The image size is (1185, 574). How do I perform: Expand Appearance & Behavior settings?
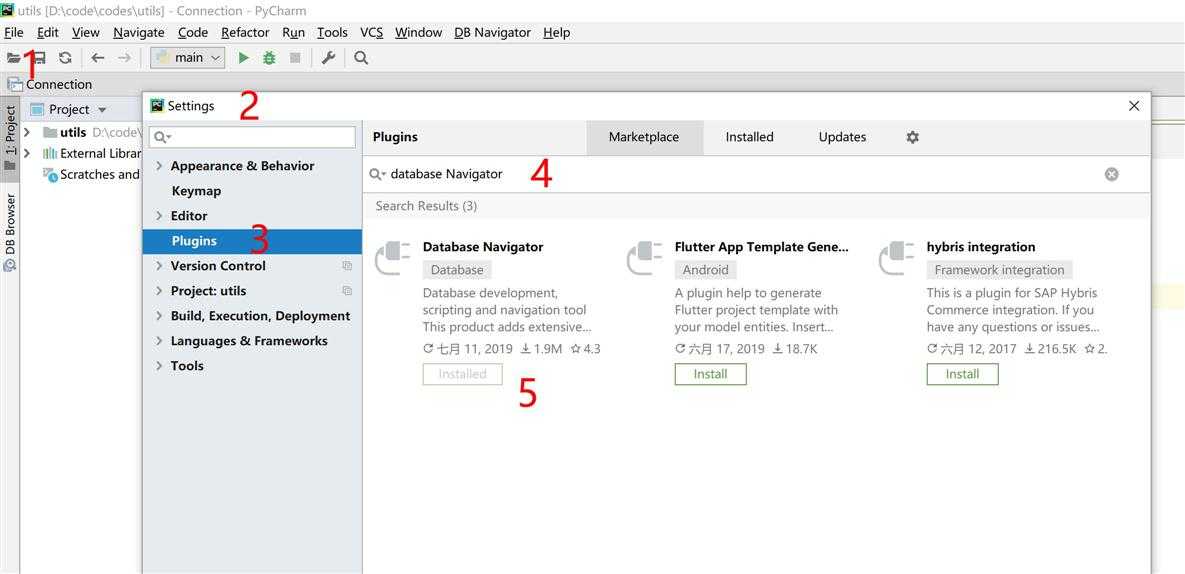click(x=159, y=166)
